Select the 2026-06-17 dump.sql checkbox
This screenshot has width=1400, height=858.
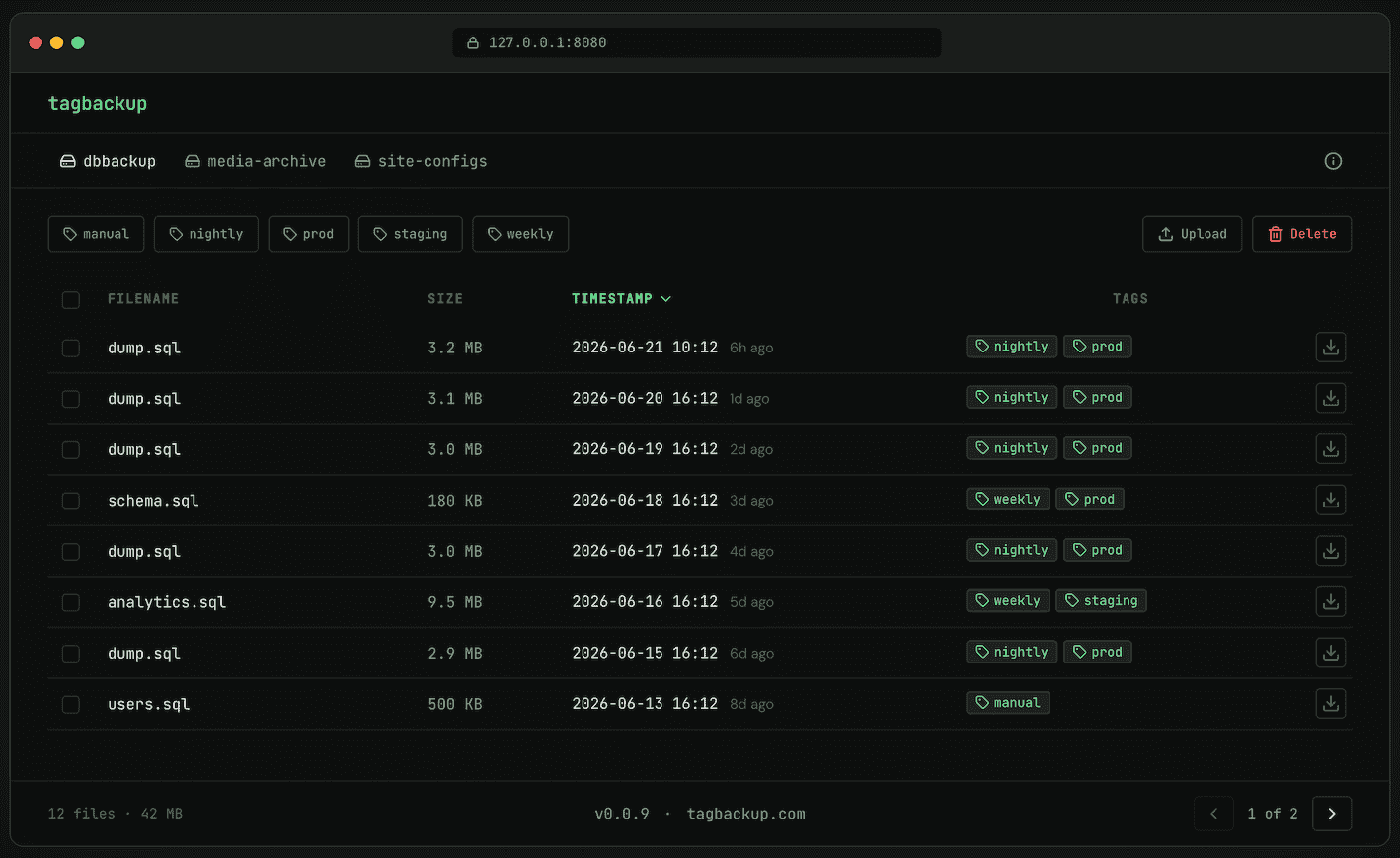click(x=71, y=551)
